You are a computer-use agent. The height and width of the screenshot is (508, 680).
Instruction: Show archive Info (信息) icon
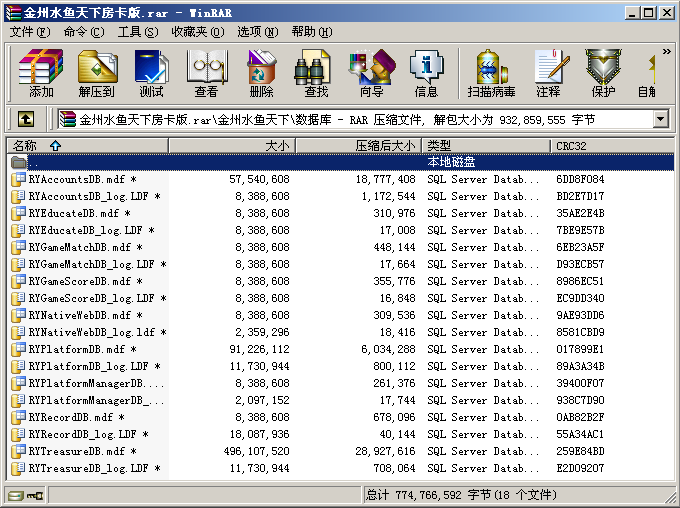(426, 73)
